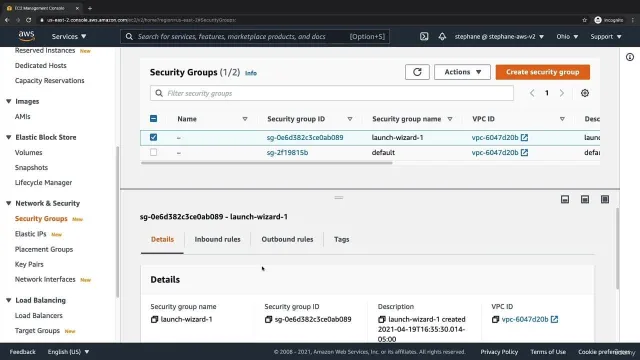Collapse the Images sidebar section
Image resolution: width=640 pixels, height=360 pixels.
click(9, 101)
